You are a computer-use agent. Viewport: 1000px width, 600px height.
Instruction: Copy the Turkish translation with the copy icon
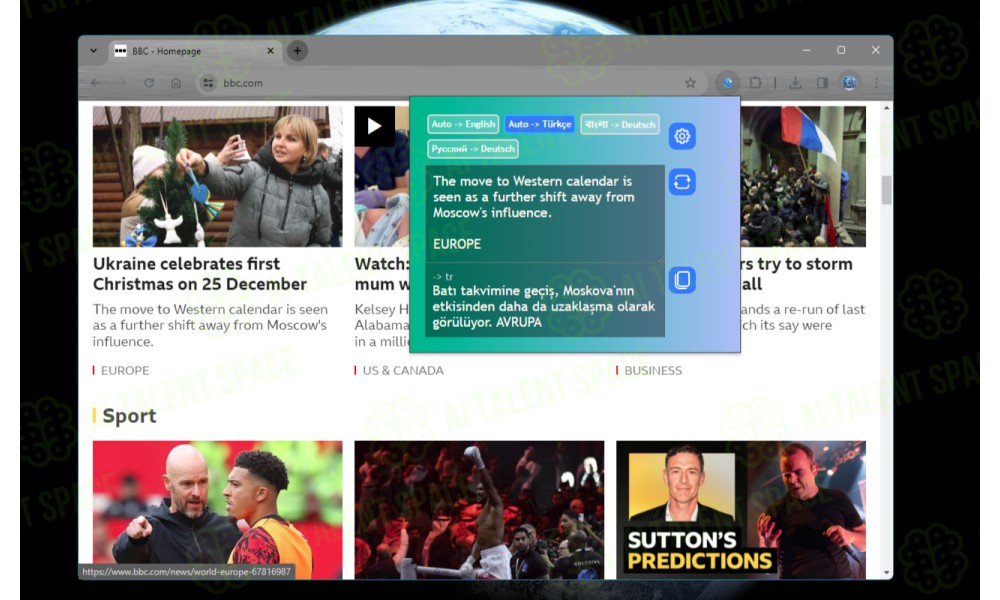682,280
